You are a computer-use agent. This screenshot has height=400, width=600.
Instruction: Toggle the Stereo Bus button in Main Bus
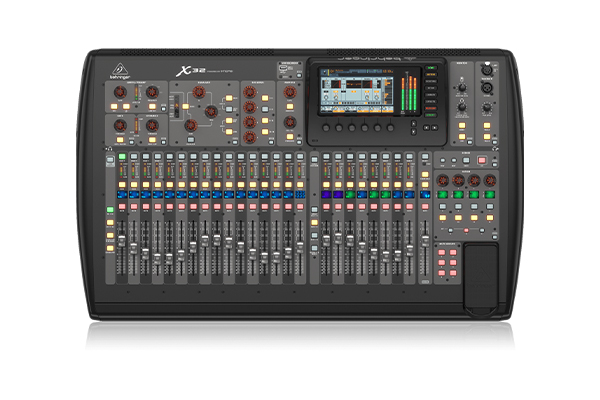pos(290,136)
